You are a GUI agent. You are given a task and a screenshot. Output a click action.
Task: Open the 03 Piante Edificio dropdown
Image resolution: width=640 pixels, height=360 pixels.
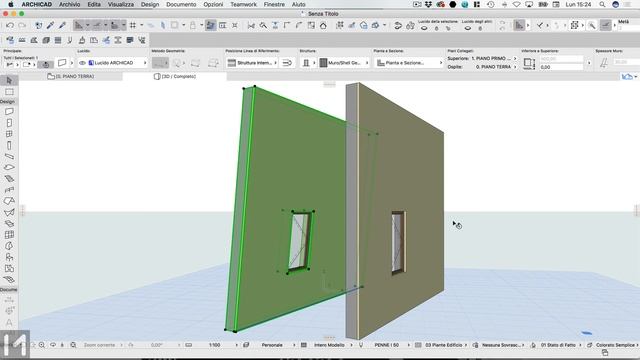click(x=445, y=345)
